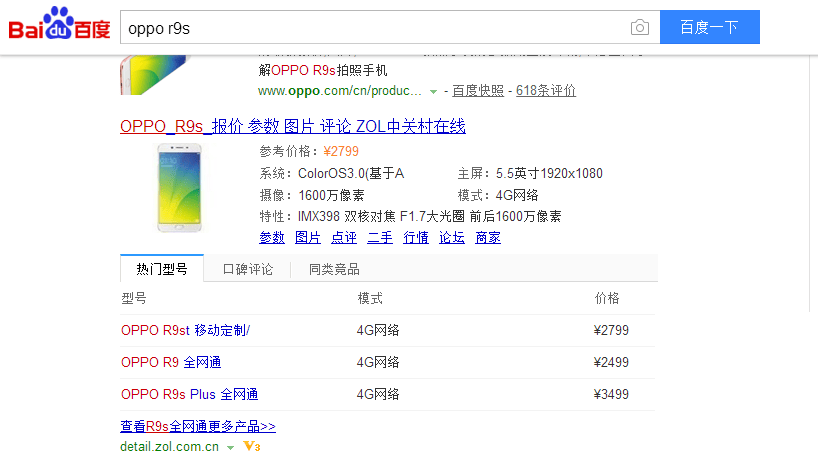
Task: Click the 百度一下 search button
Action: click(x=709, y=27)
